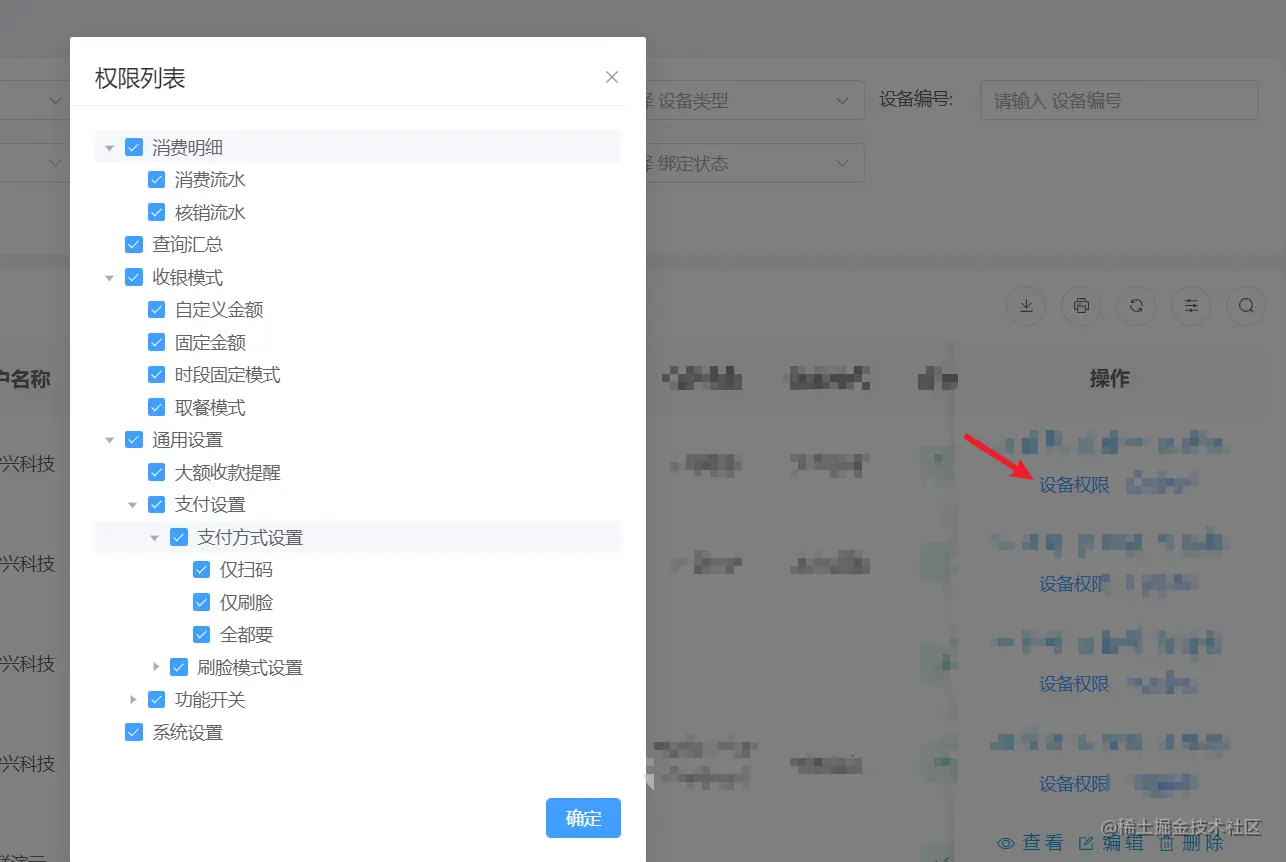
Task: Toggle the 仅扫码 checkbox
Action: 201,570
